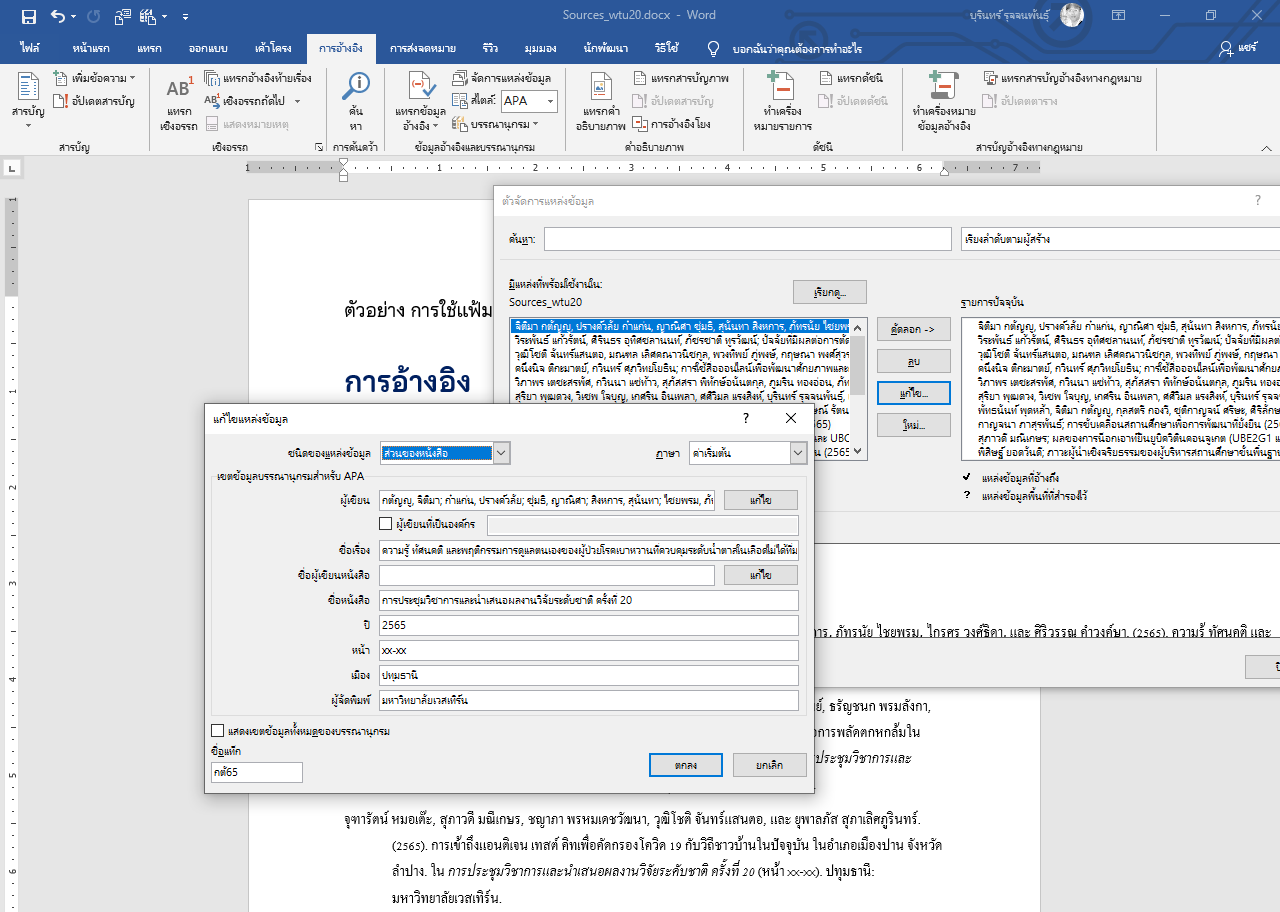
Task: Check the show all bibliography fields checkbox
Action: (218, 731)
